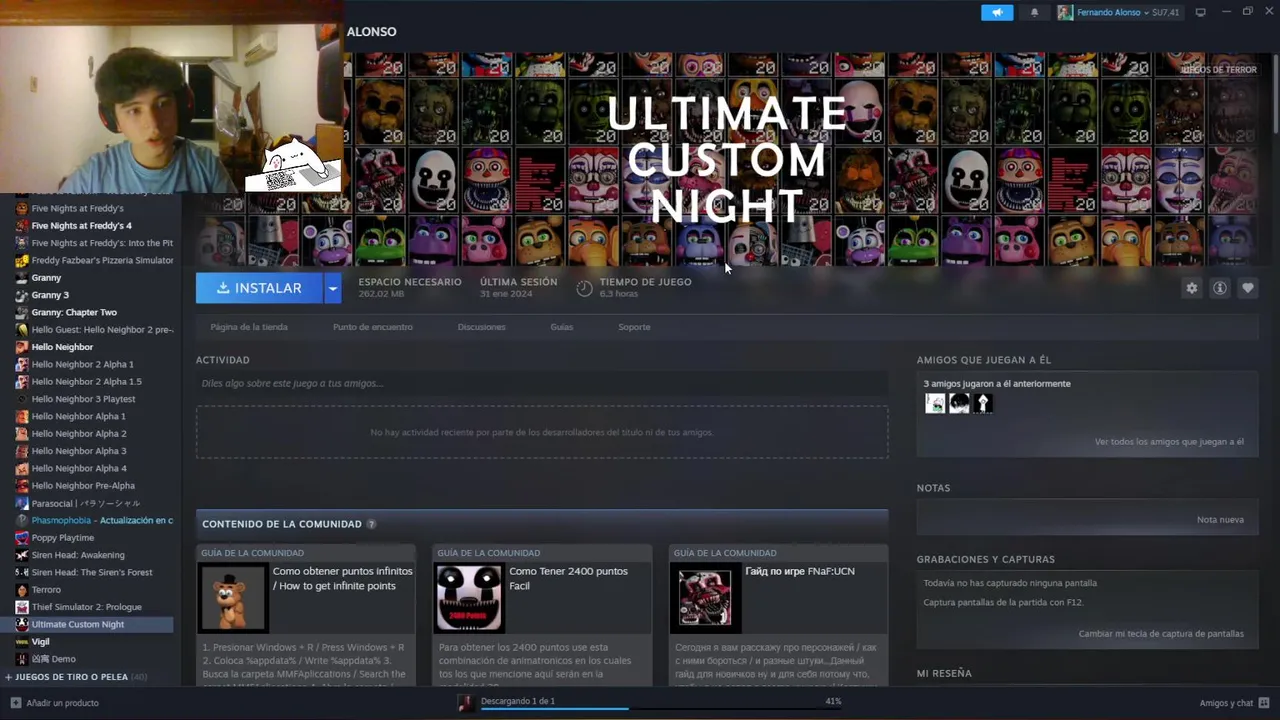Click the third friend avatar
Image resolution: width=1280 pixels, height=720 pixels.
click(x=983, y=403)
